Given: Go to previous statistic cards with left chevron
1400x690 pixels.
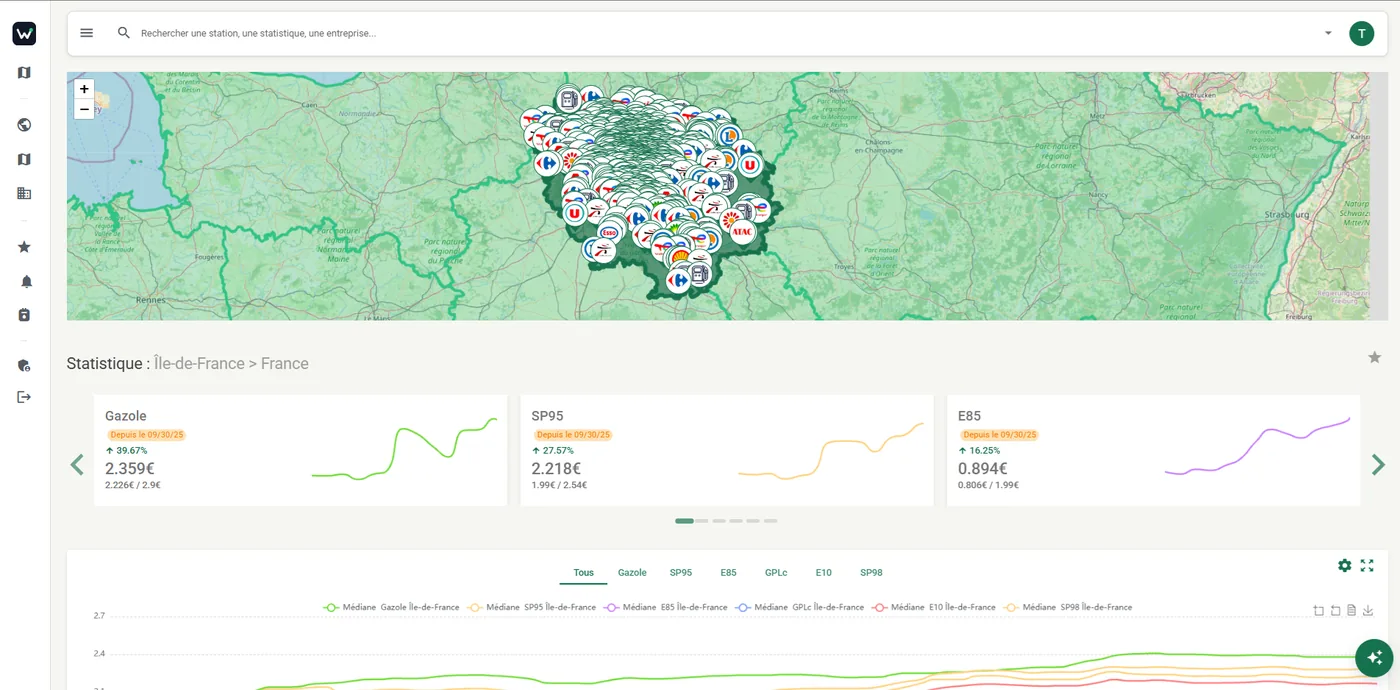Looking at the screenshot, I should [x=77, y=464].
